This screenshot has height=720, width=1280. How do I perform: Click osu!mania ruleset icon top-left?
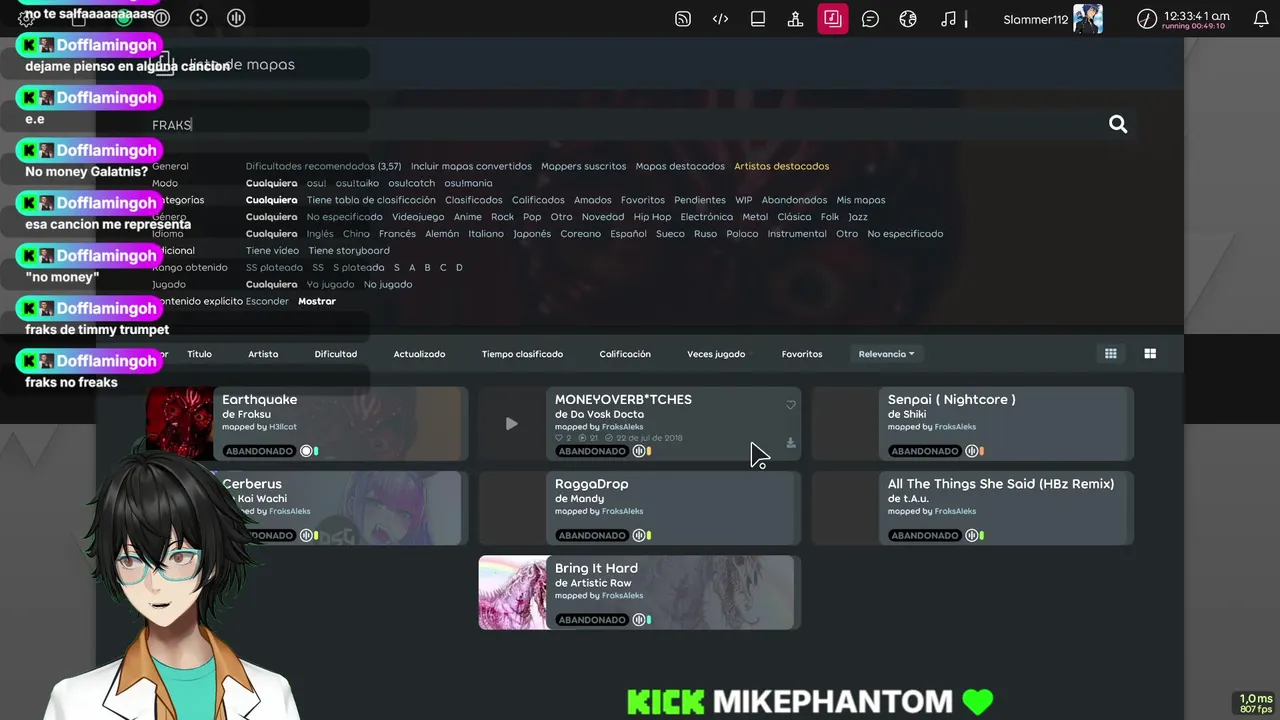point(236,18)
